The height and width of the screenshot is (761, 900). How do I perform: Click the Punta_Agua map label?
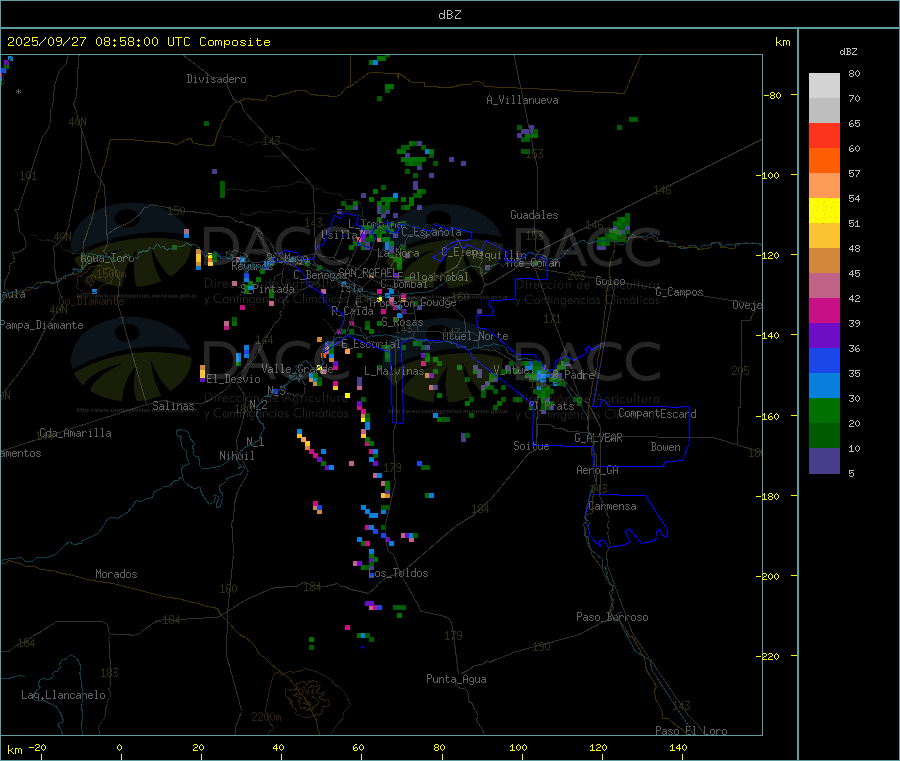456,679
